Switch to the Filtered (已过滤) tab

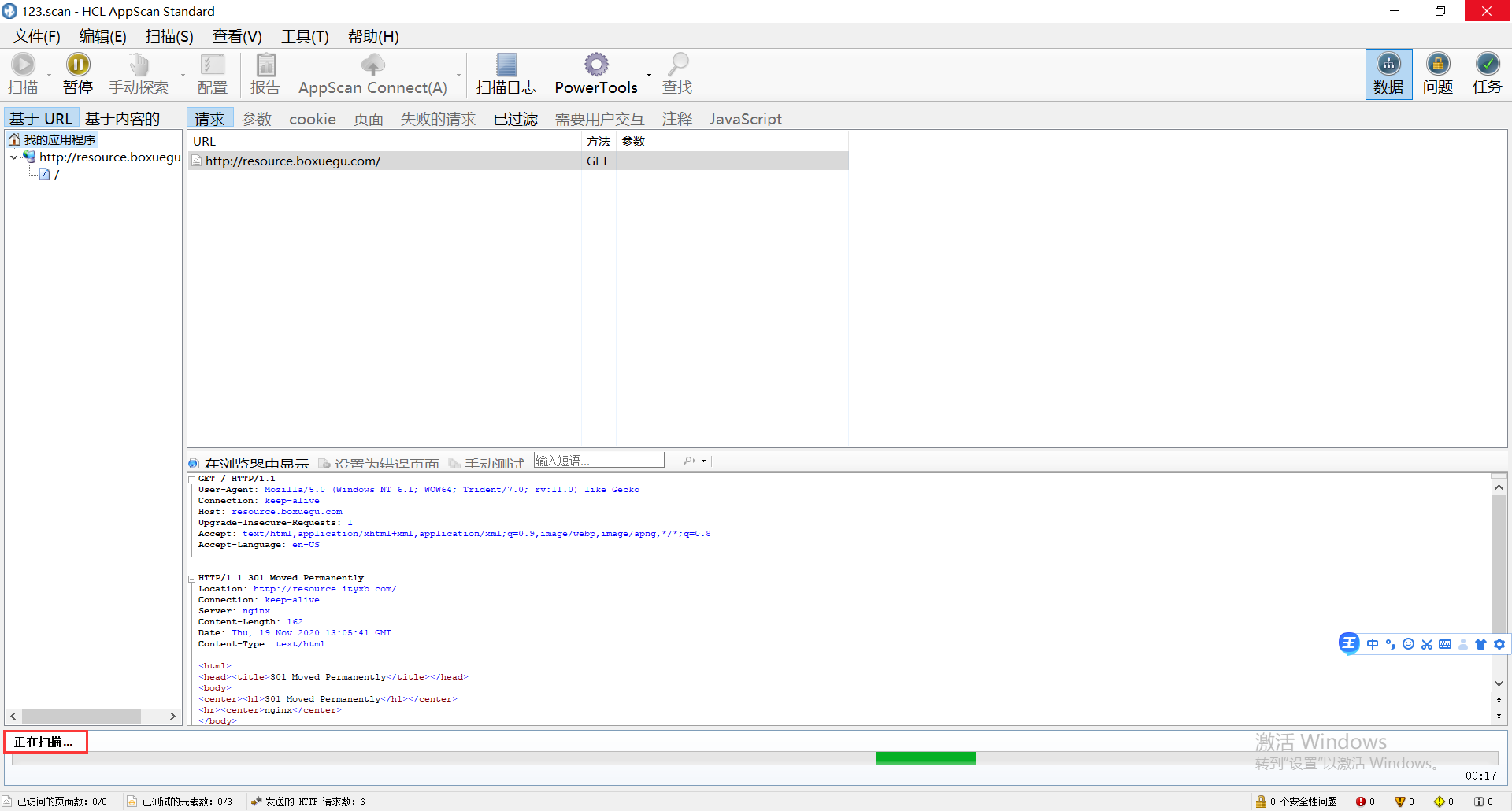tap(515, 118)
